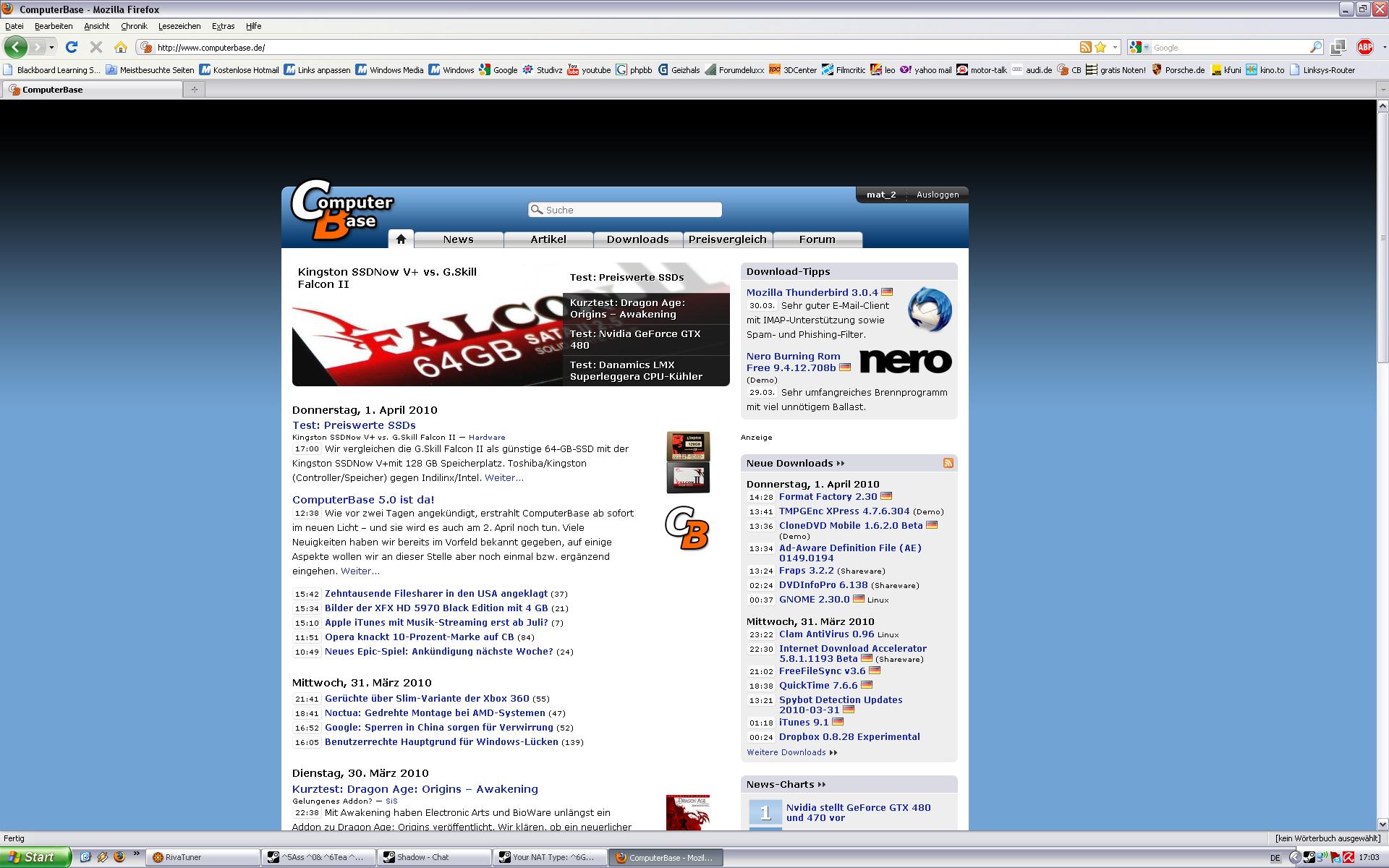Open 'ComputerBase 5.0 ist da!' article
The height and width of the screenshot is (868, 1389).
click(x=363, y=499)
